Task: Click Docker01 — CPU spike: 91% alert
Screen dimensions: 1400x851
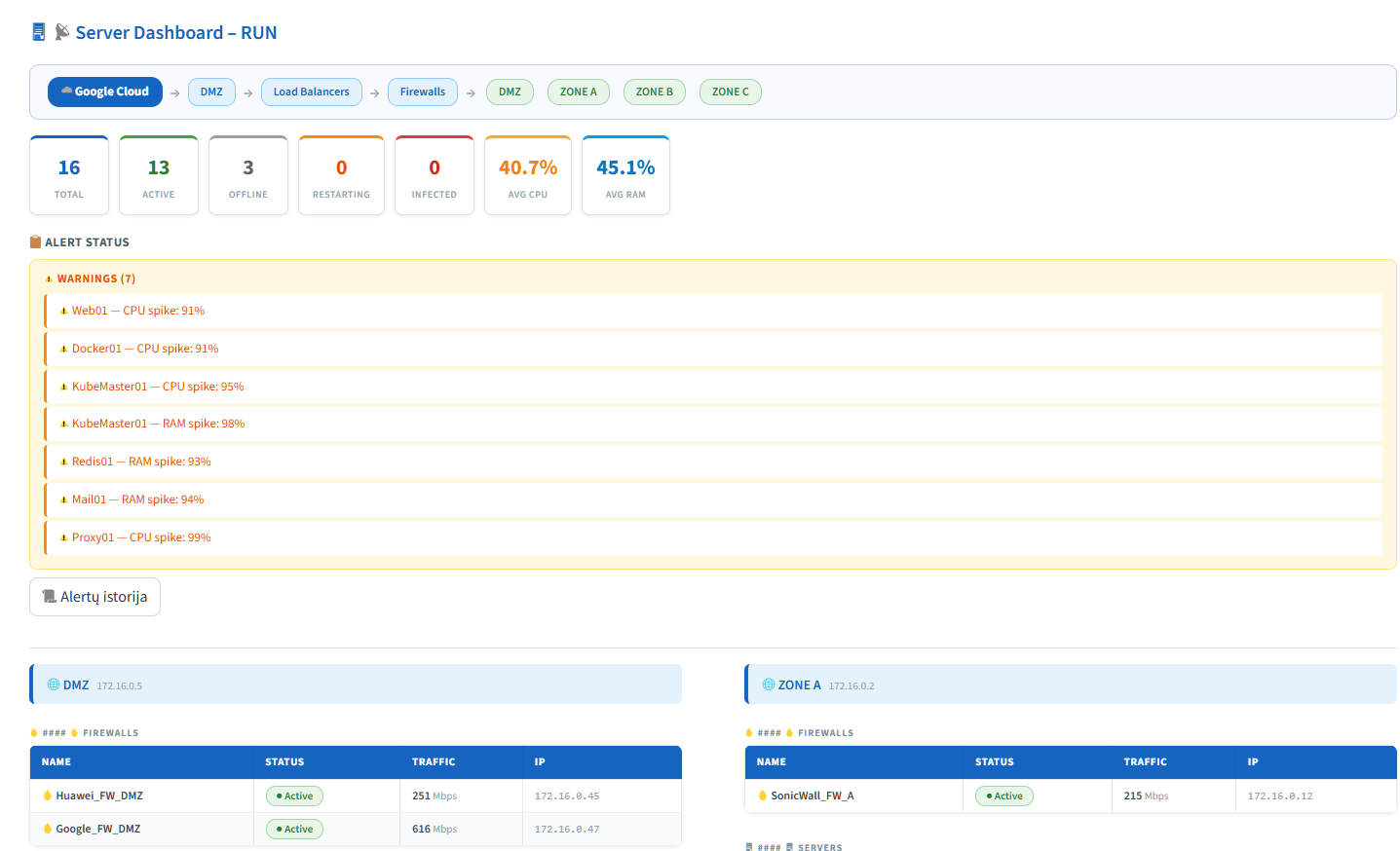Action: [x=713, y=349]
